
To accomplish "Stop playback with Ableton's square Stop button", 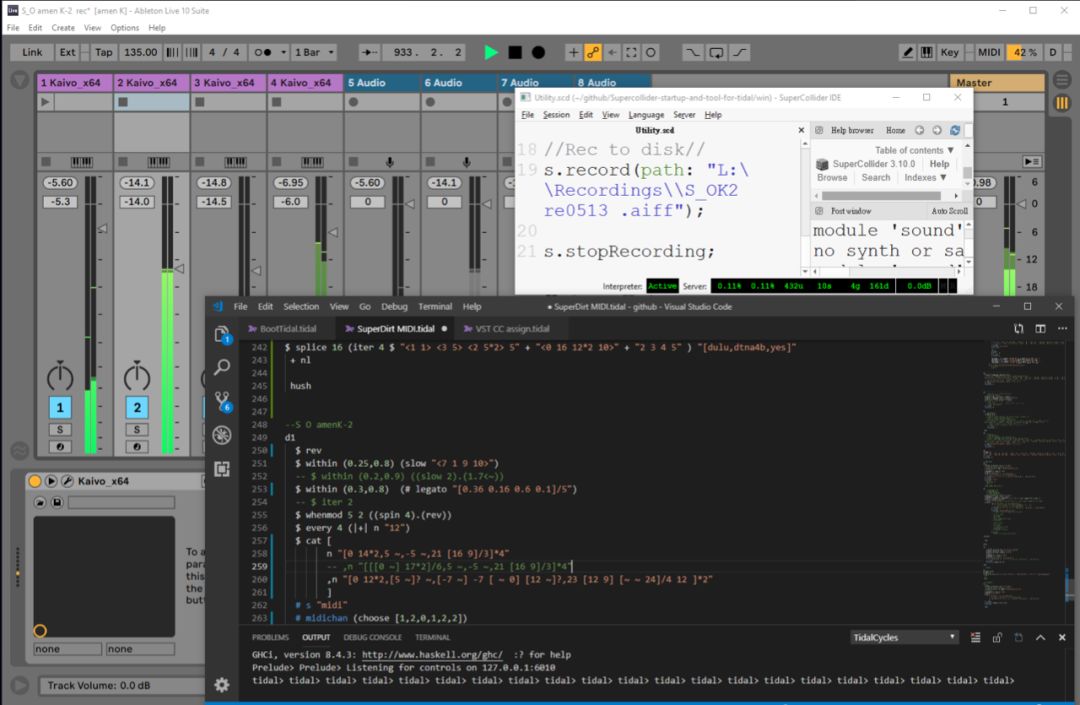I will point(515,52).
